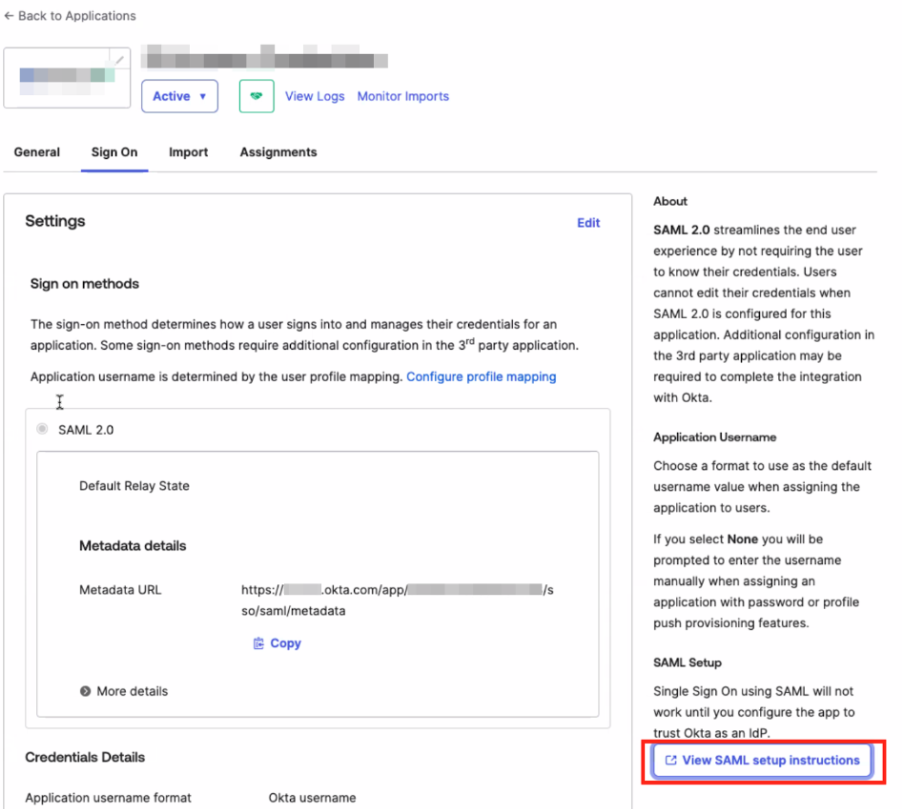Select the SAML 2.0 radio button

(42, 429)
